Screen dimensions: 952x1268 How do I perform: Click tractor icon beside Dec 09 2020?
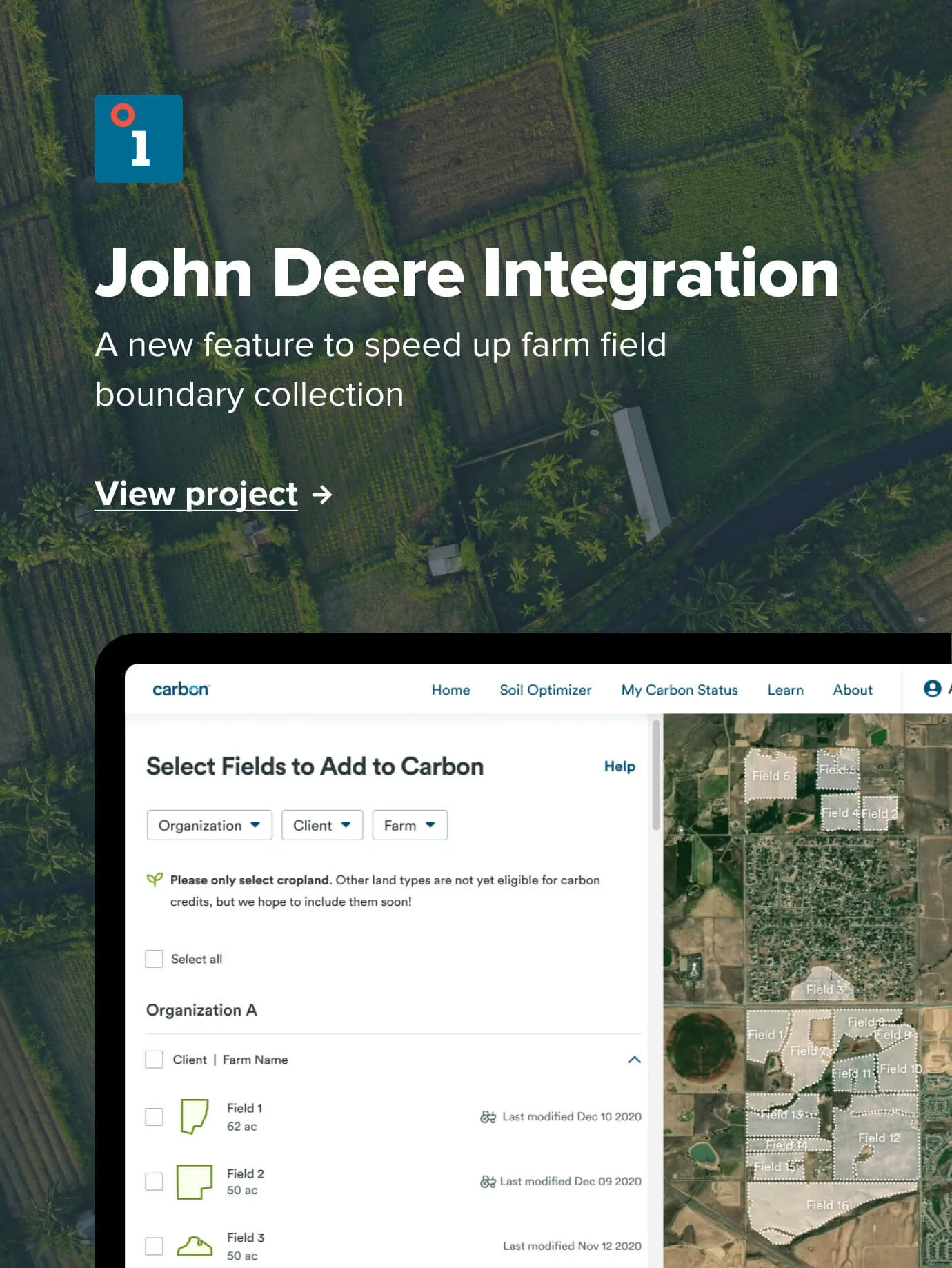(488, 1182)
